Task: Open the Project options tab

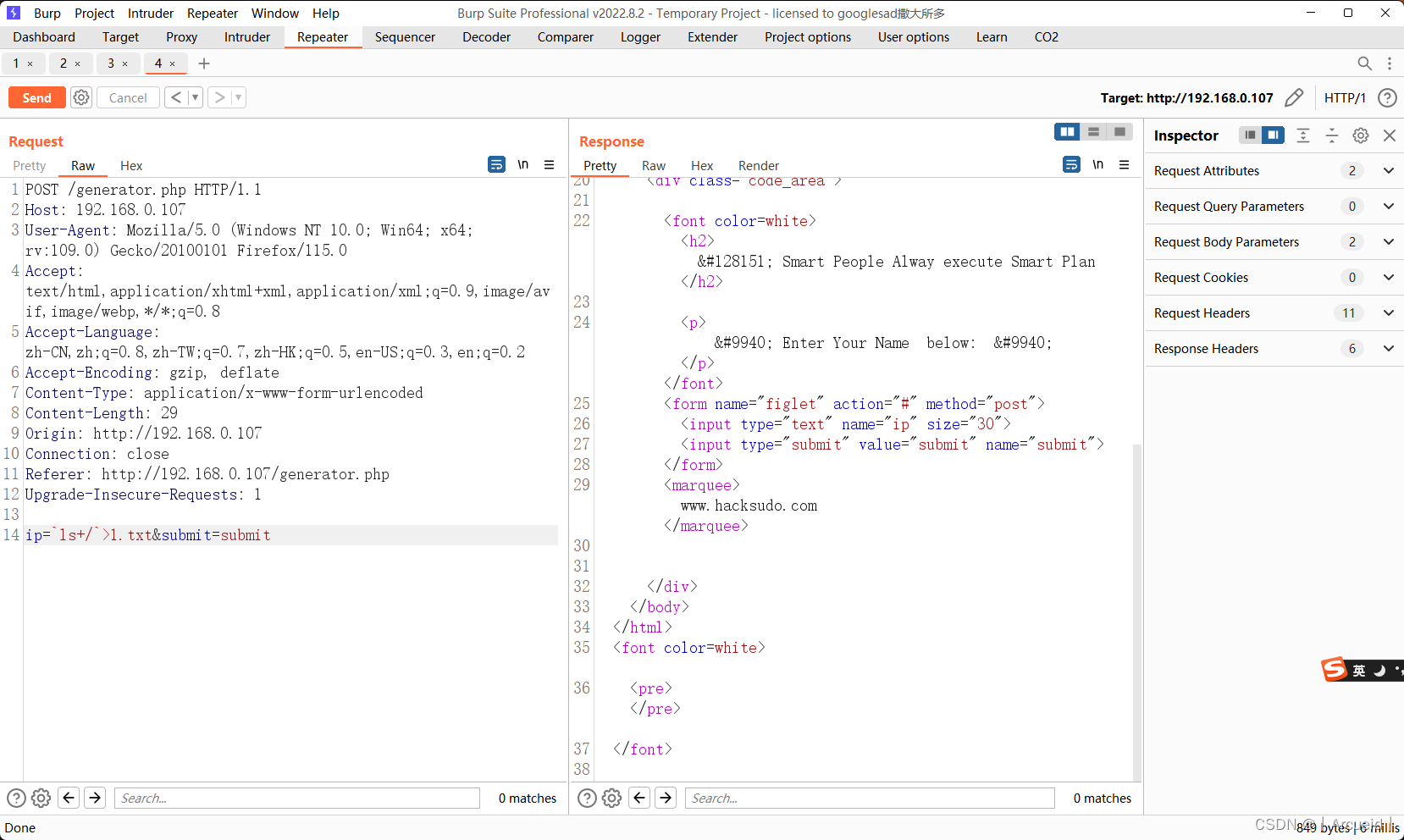Action: [x=808, y=37]
